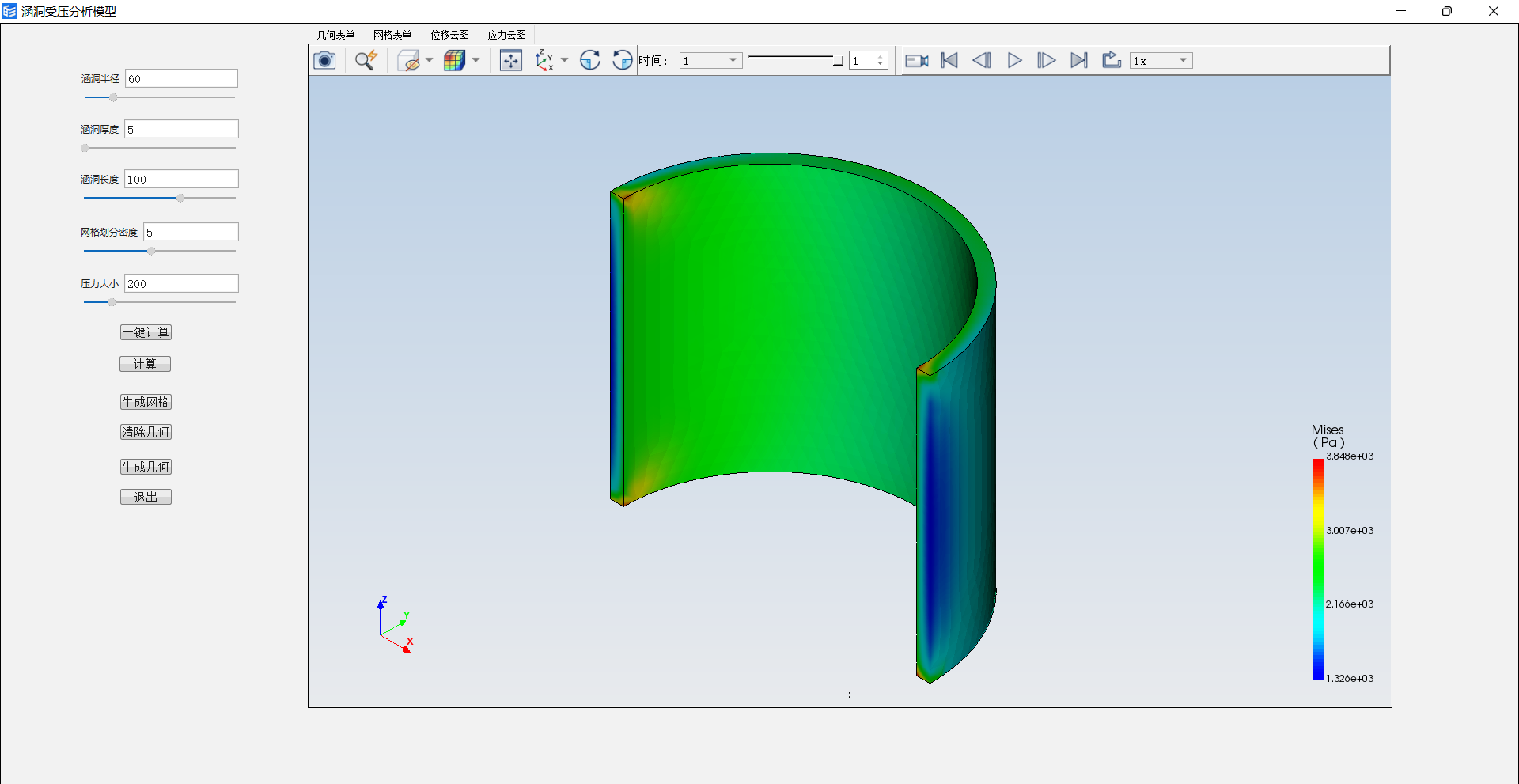Click the legend value 2.166e+03
This screenshot has width=1519, height=784.
pyautogui.click(x=1350, y=604)
